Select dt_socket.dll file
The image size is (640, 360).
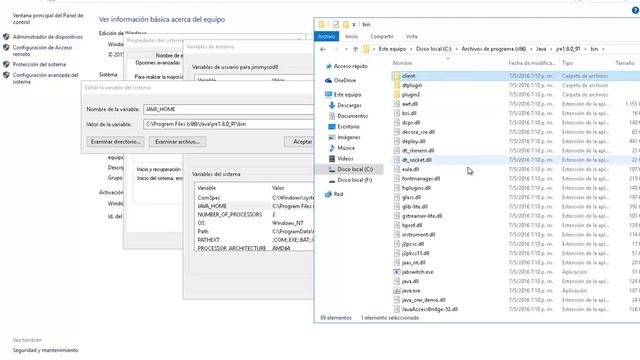pyautogui.click(x=416, y=160)
